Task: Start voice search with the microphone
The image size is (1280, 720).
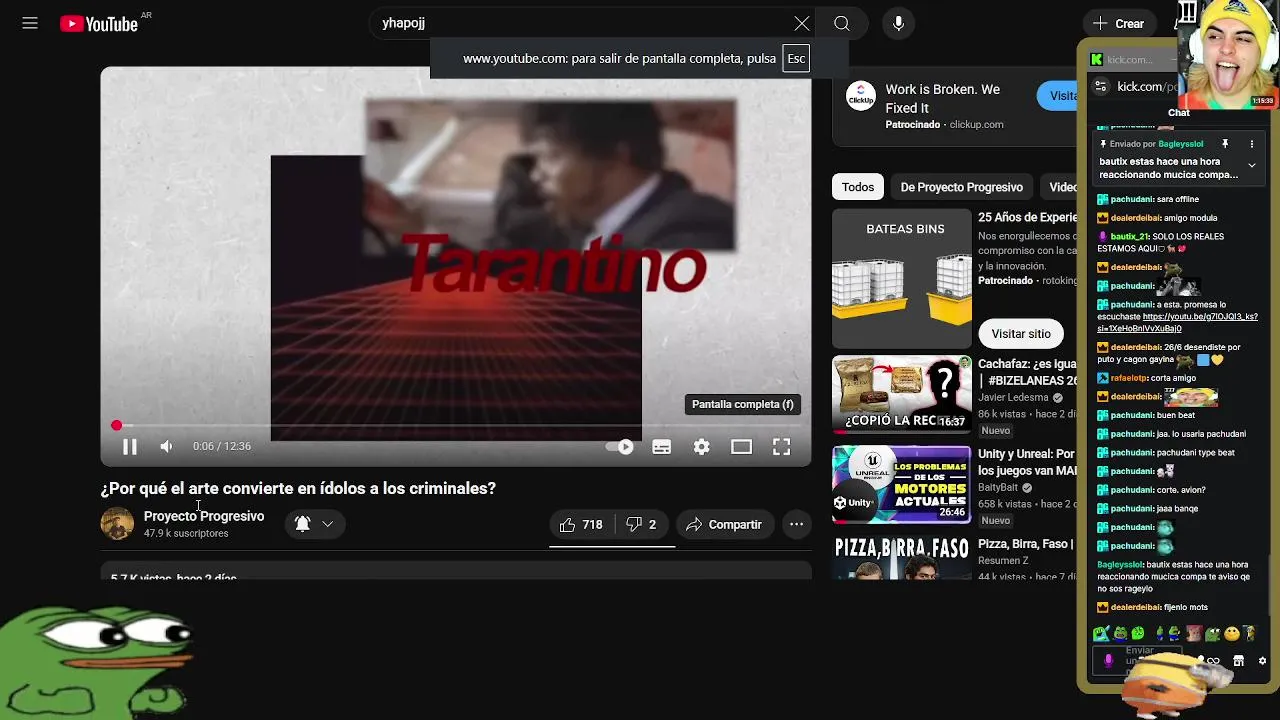Action: [x=898, y=23]
